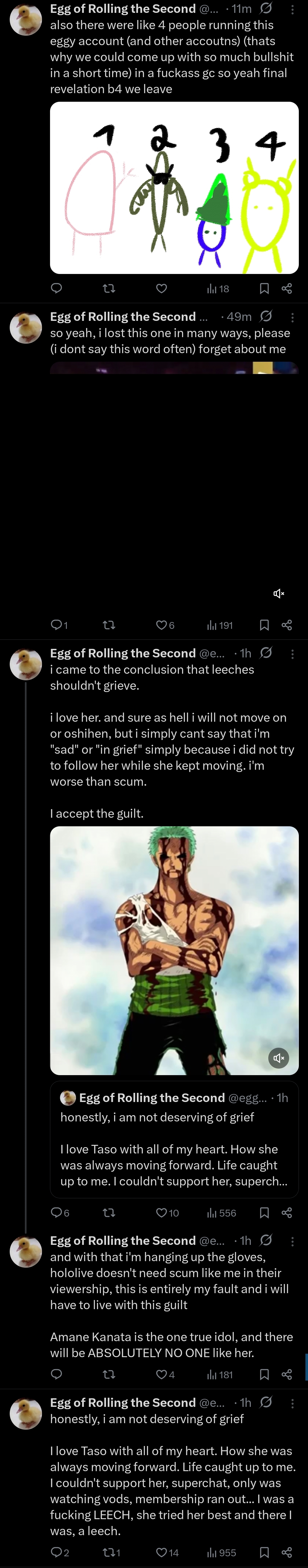Like the 'forget about me' tweet
This screenshot has height=1568, width=308.
point(161,625)
